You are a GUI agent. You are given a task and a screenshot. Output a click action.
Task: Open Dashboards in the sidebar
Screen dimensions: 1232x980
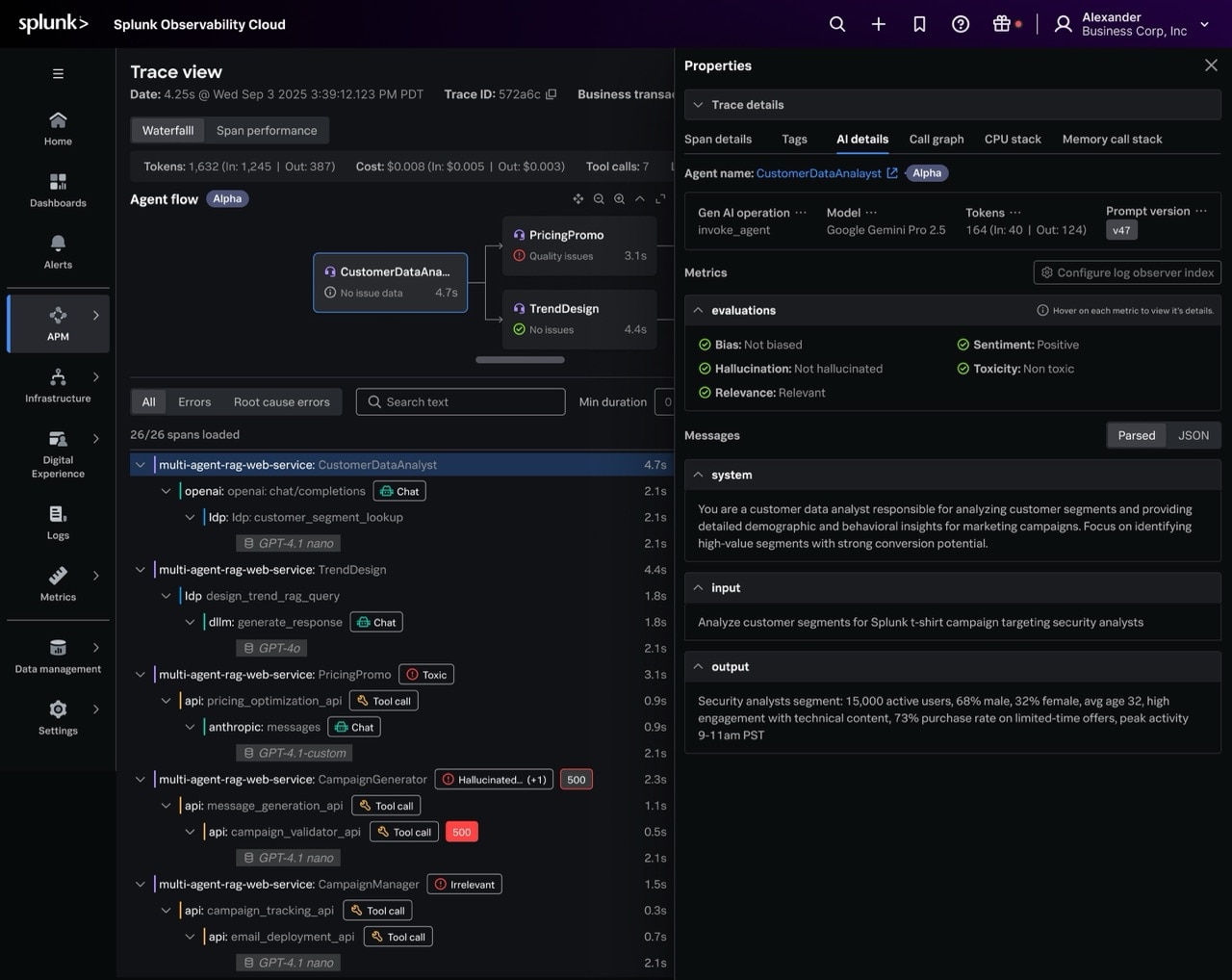click(x=58, y=190)
